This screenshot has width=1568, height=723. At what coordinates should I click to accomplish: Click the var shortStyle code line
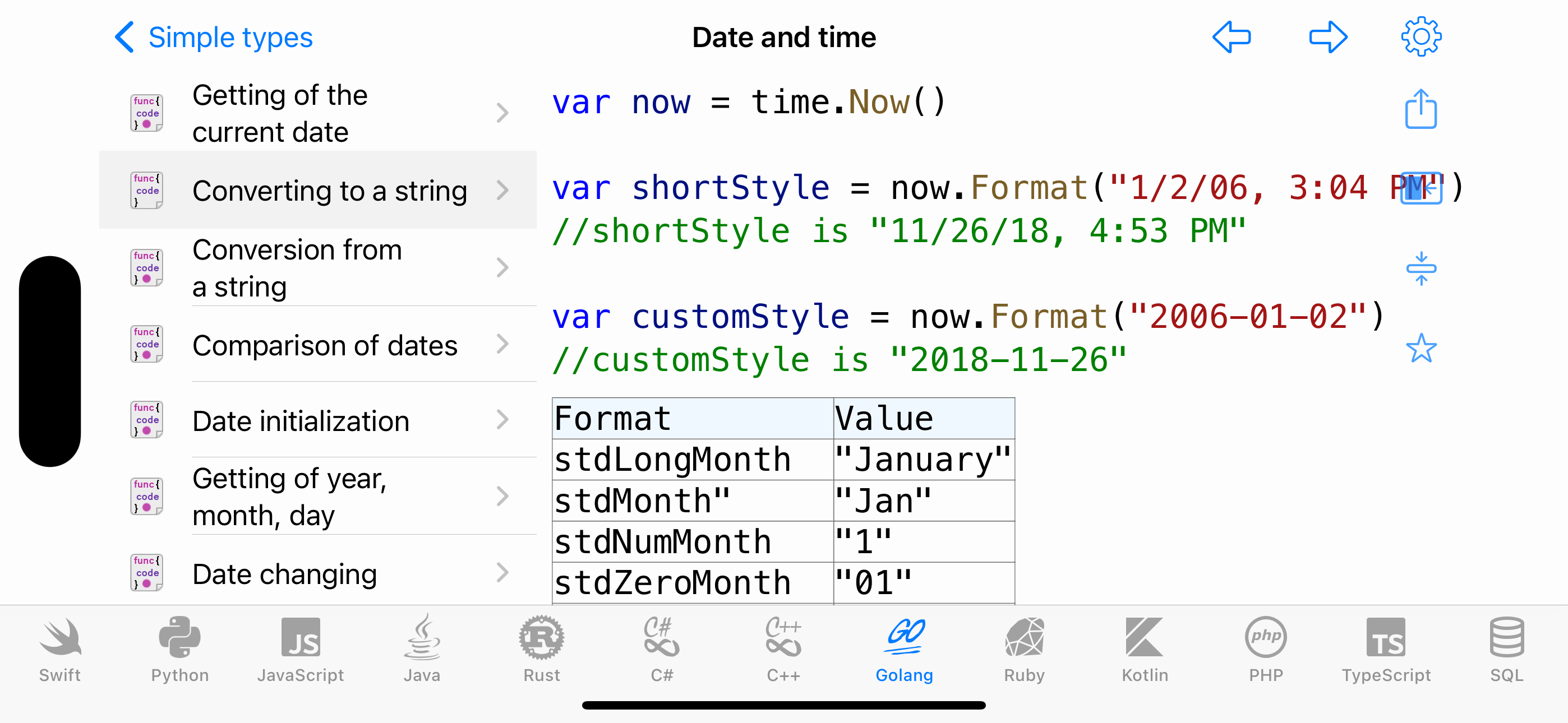click(1007, 187)
